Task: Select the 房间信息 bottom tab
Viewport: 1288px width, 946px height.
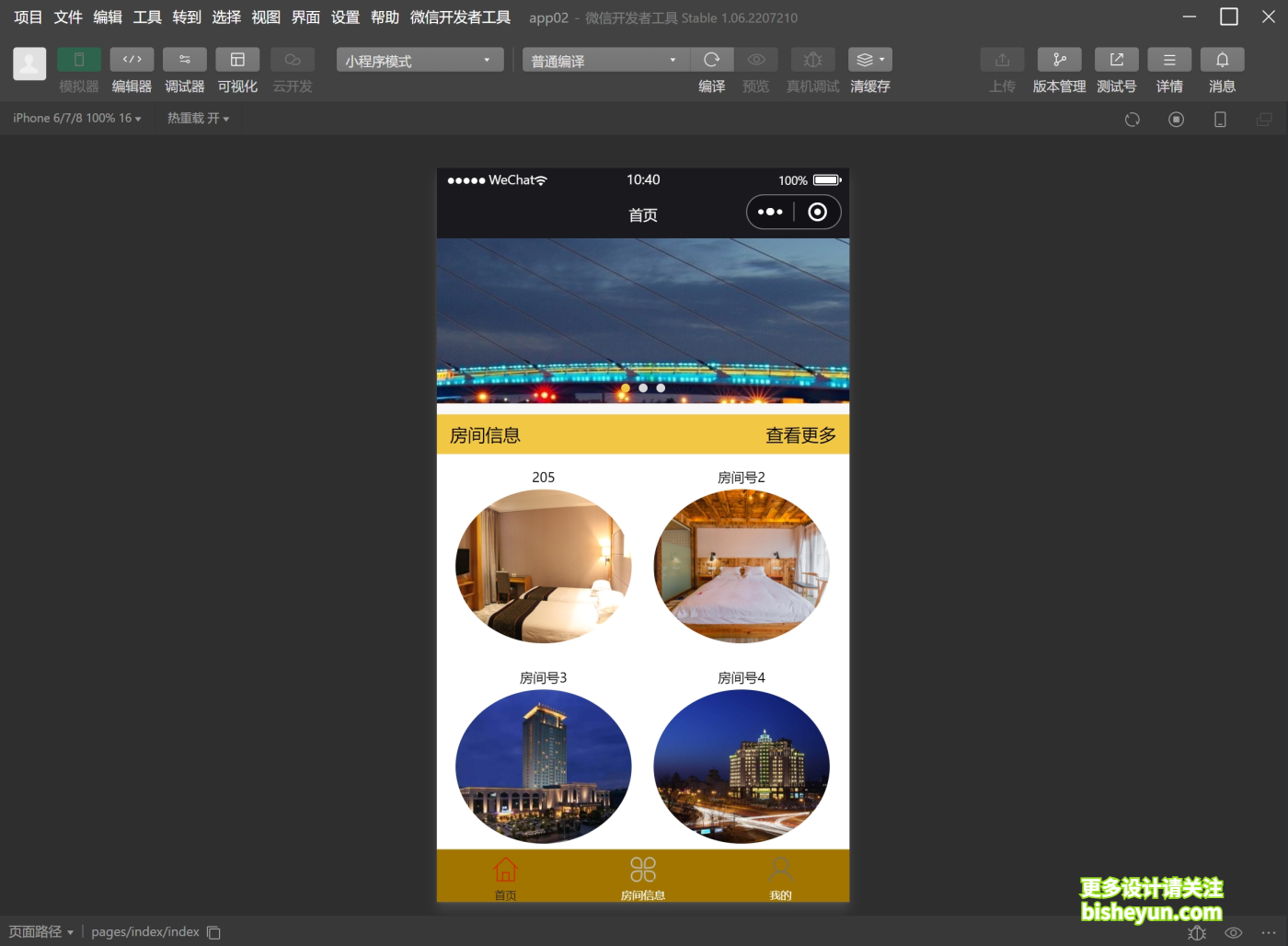Action: (x=642, y=878)
